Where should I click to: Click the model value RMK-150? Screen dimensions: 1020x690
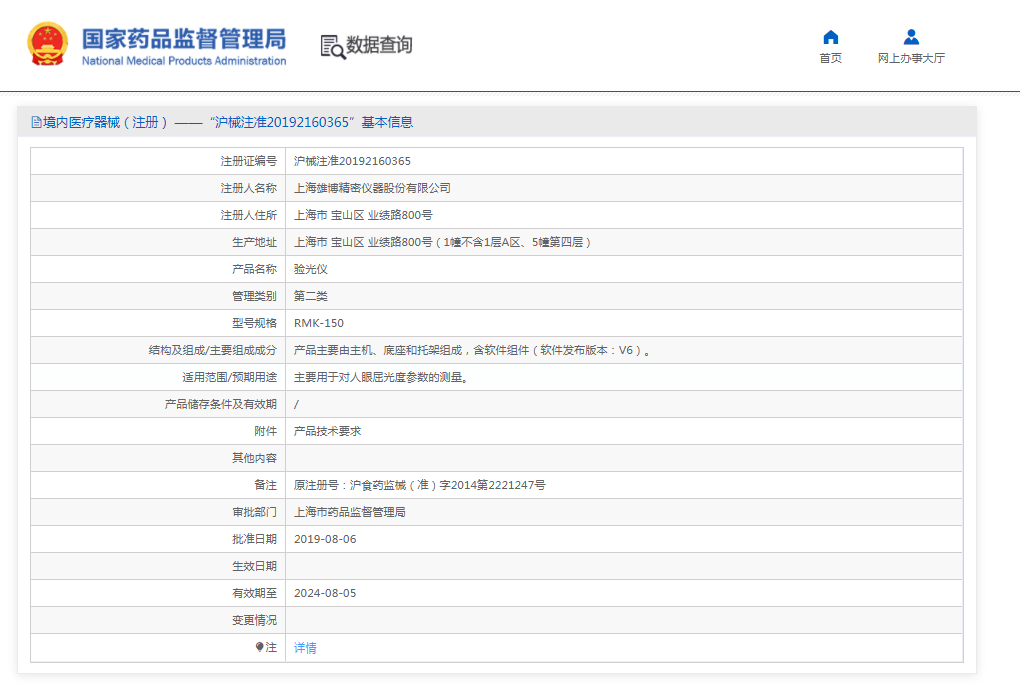pos(318,323)
